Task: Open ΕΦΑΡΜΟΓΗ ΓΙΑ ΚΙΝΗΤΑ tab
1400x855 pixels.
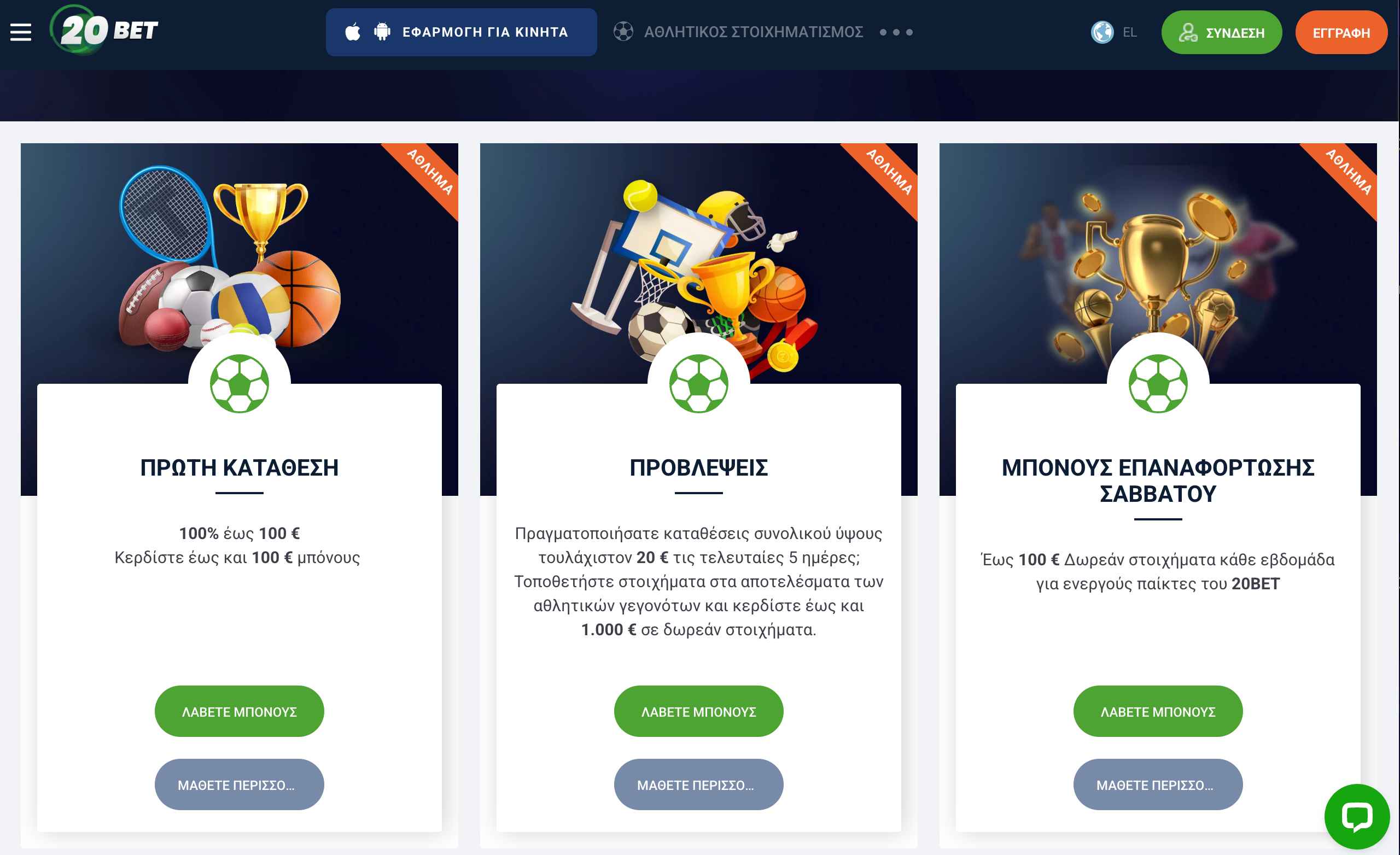Action: tap(462, 32)
